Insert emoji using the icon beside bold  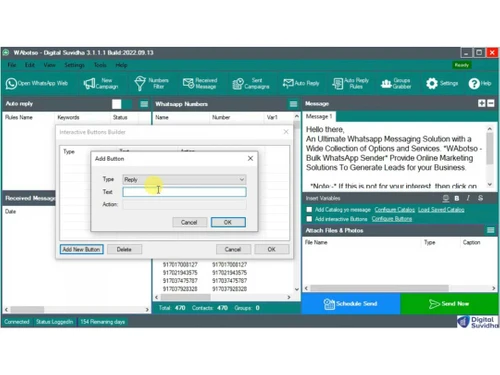click(446, 198)
